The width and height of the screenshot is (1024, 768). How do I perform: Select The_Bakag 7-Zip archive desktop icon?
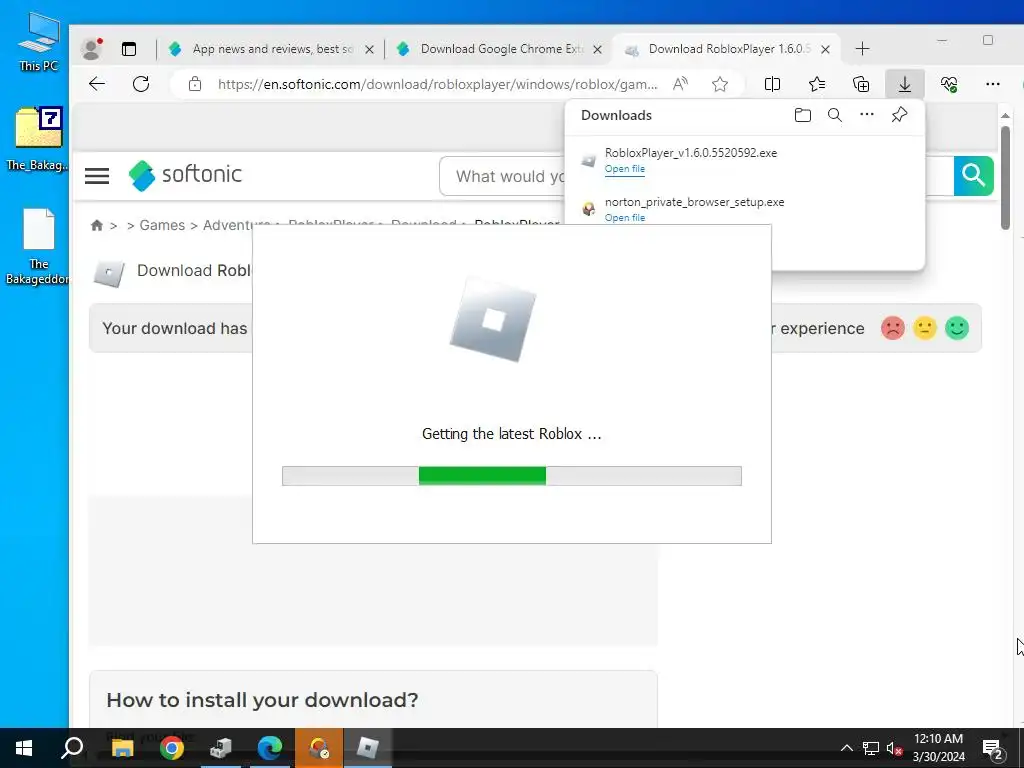[x=38, y=138]
